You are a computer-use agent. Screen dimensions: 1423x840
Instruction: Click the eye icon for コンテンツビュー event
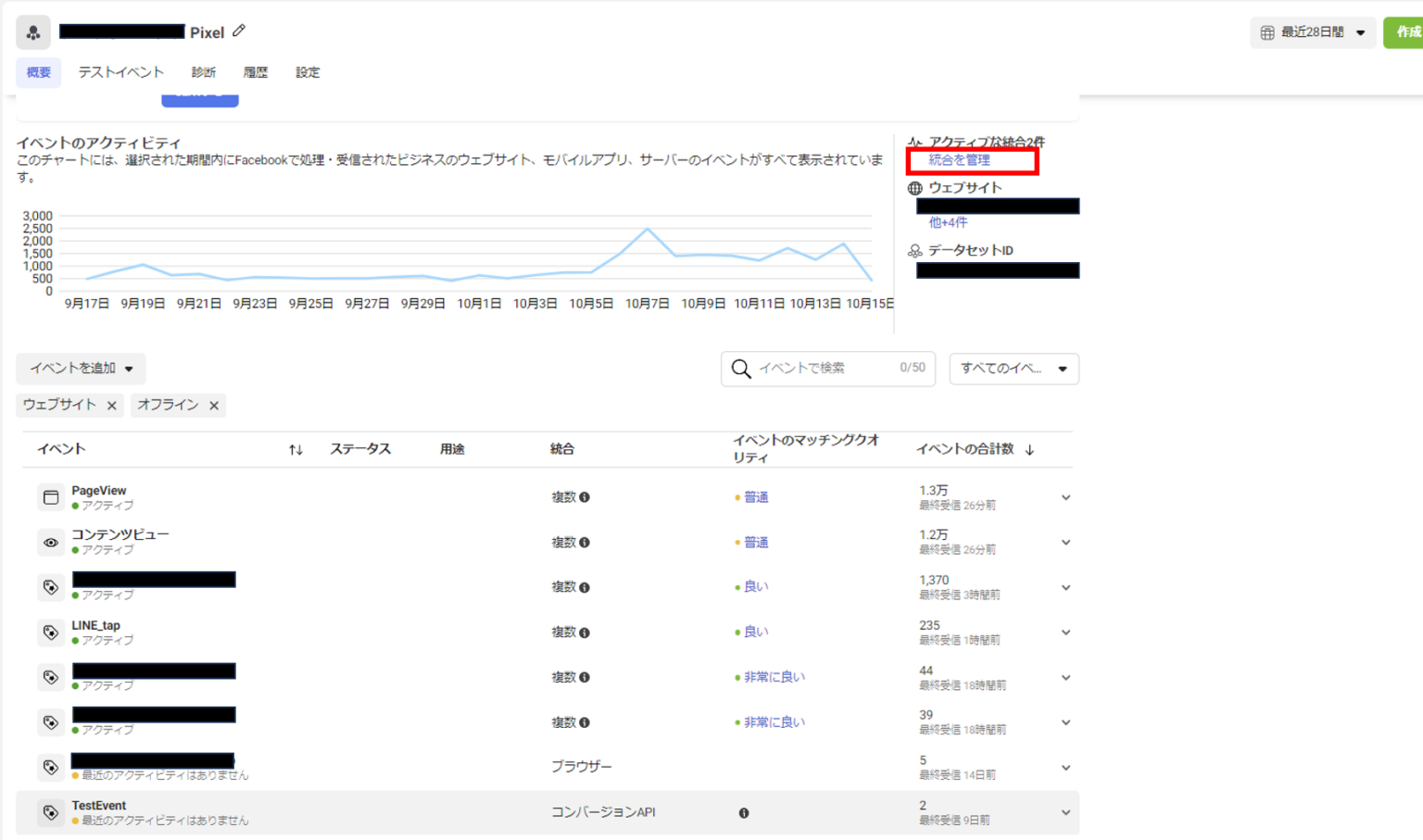[x=51, y=543]
